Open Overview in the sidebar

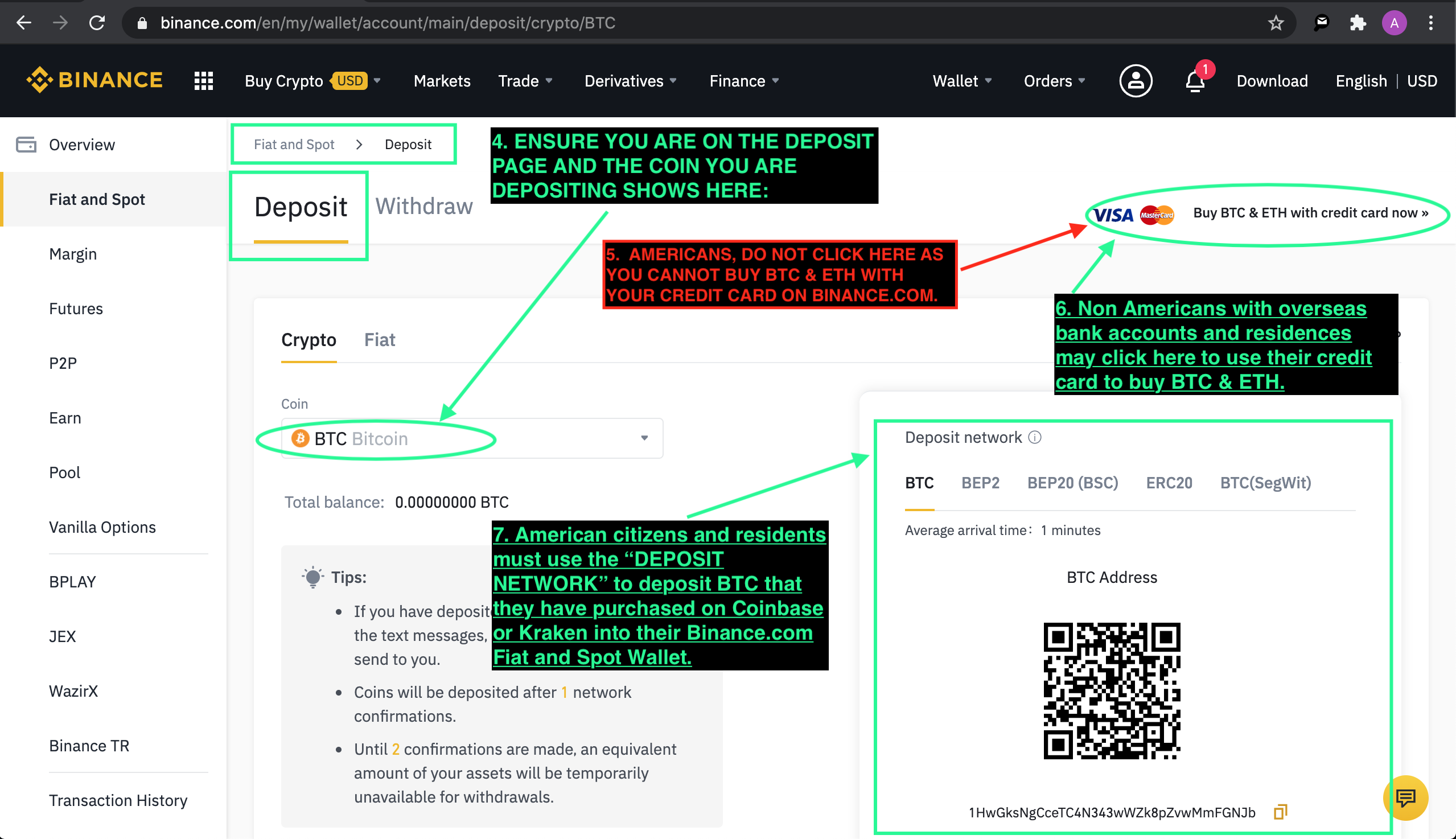82,145
